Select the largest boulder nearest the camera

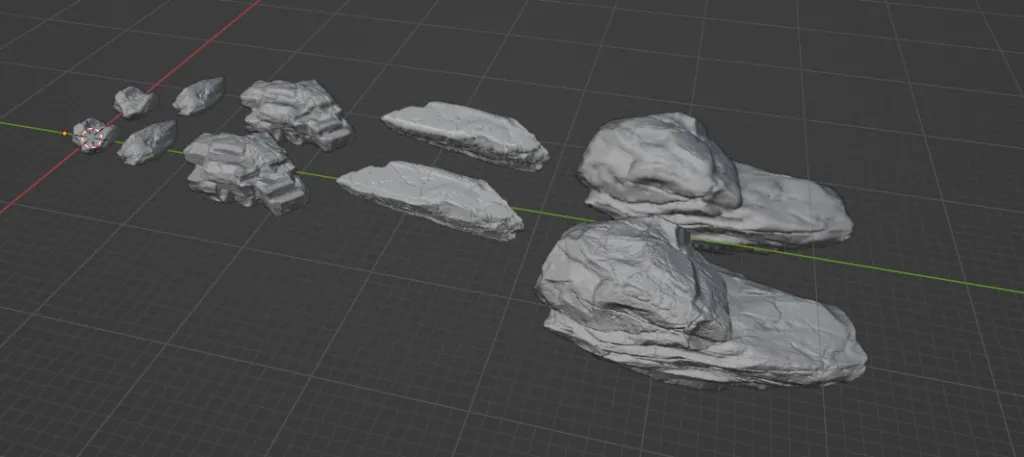click(x=699, y=304)
